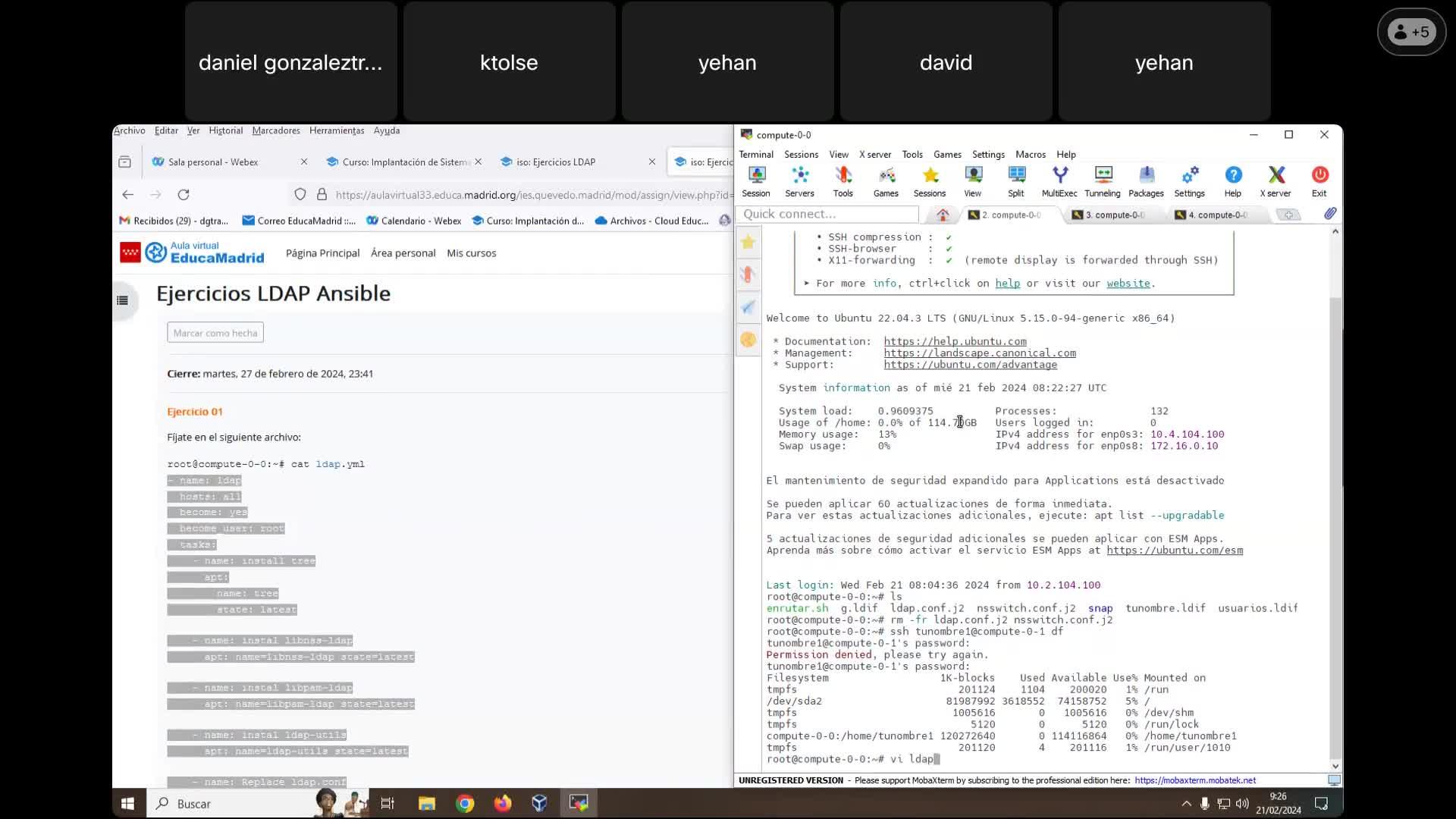
Task: Expand the +5 participants list
Action: 1411,32
